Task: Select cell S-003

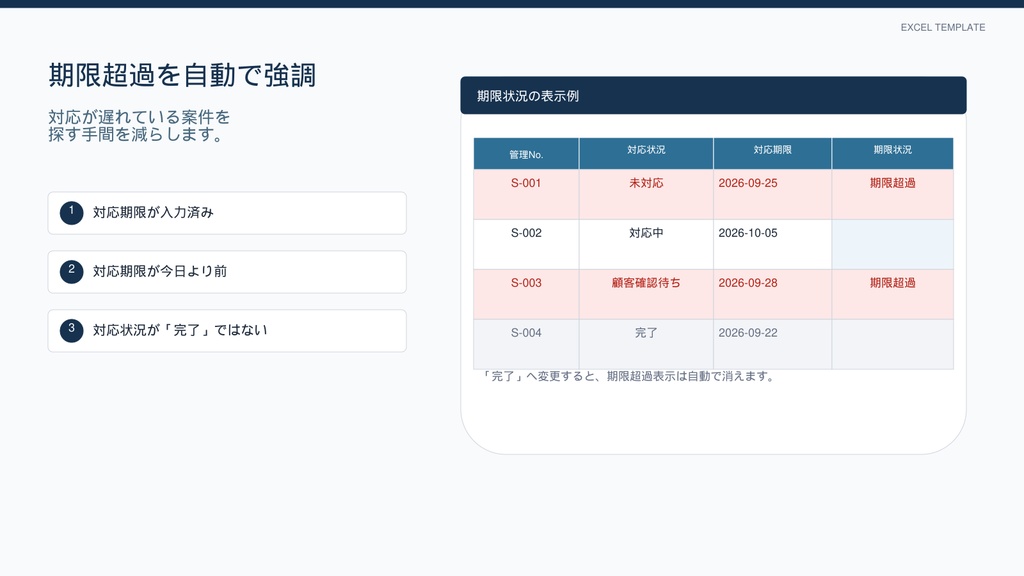Action: pos(526,295)
